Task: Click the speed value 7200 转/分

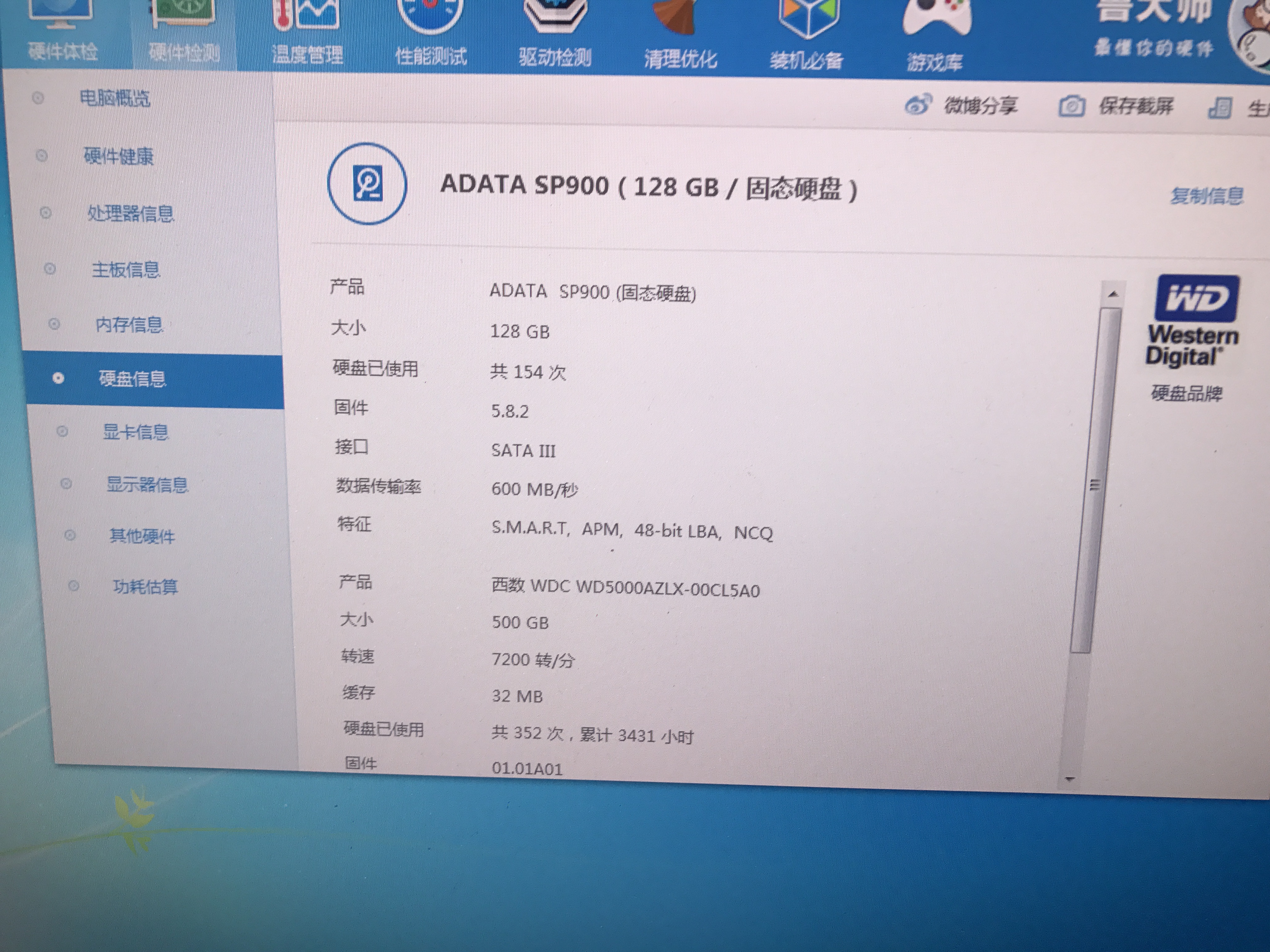Action: click(x=533, y=660)
